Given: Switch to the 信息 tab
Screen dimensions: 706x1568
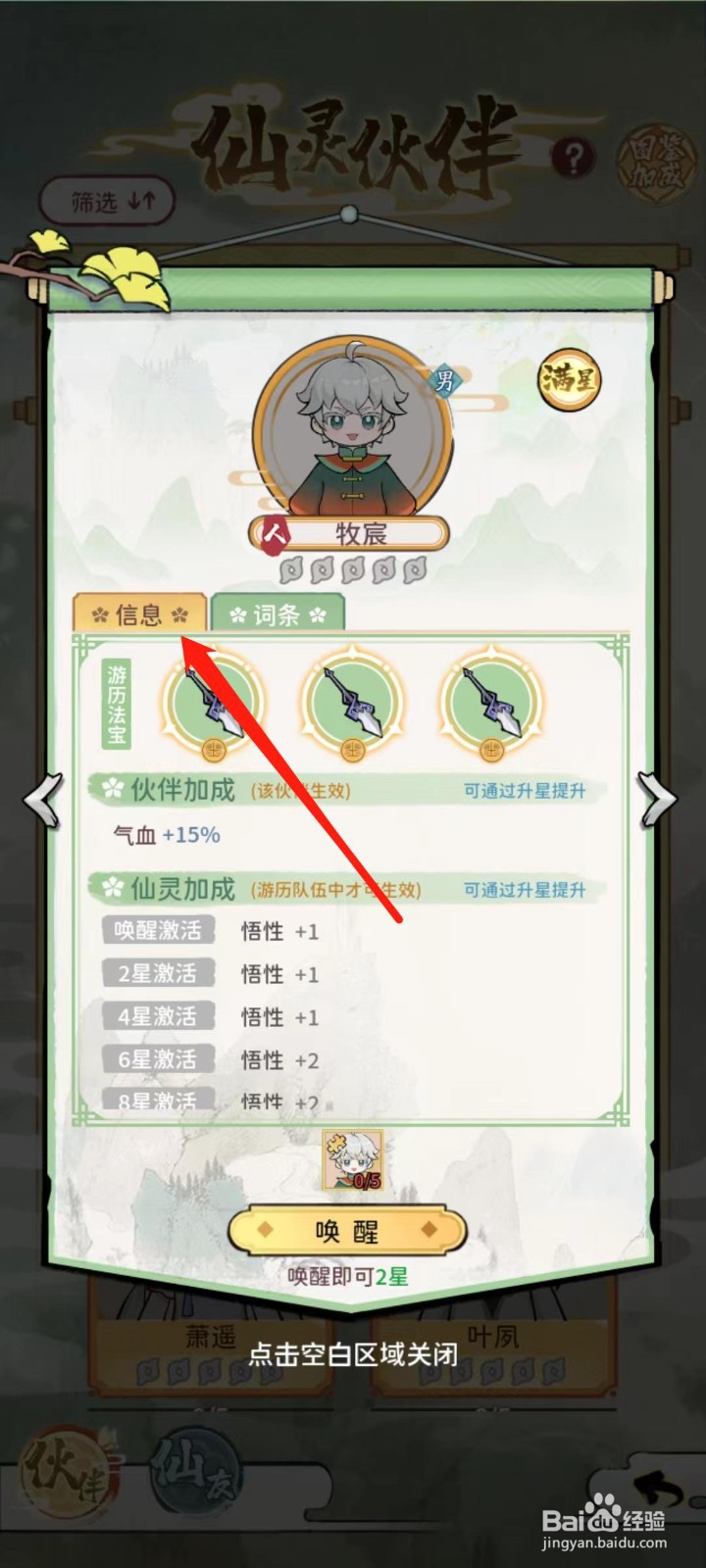Looking at the screenshot, I should click(x=140, y=613).
